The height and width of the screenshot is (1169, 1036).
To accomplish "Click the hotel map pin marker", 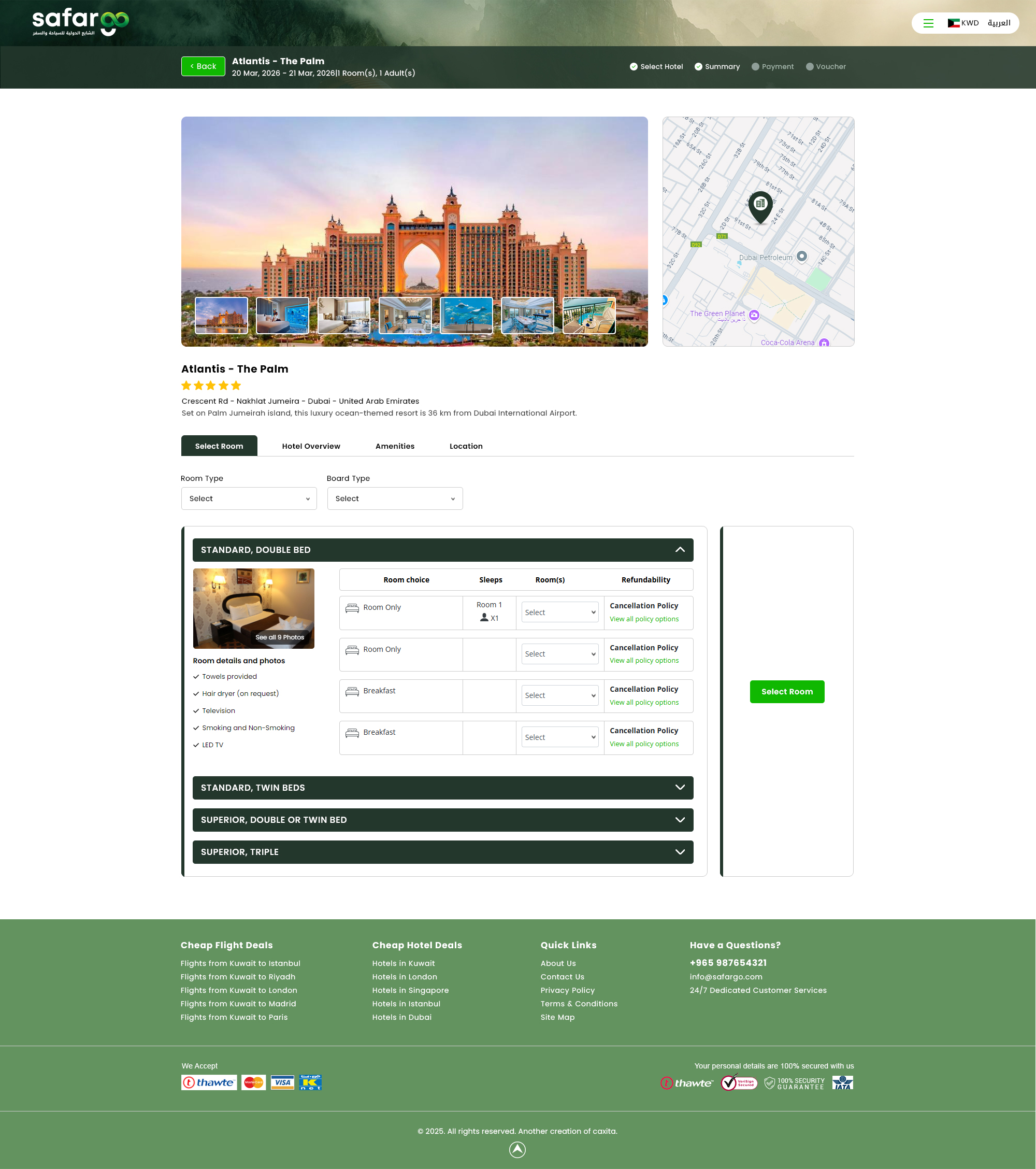I will pos(760,206).
